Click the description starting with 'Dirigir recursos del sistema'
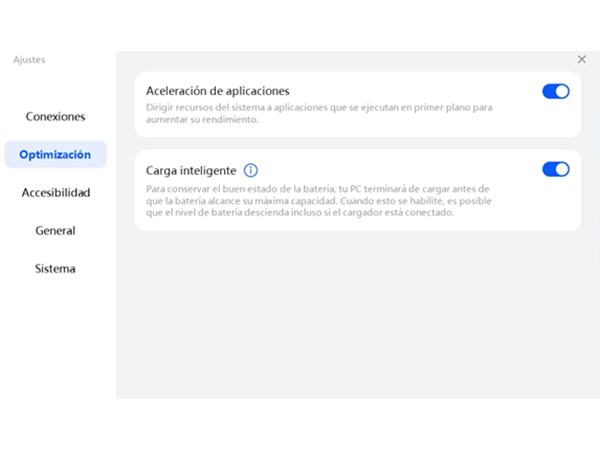The height and width of the screenshot is (450, 600). pos(319,113)
